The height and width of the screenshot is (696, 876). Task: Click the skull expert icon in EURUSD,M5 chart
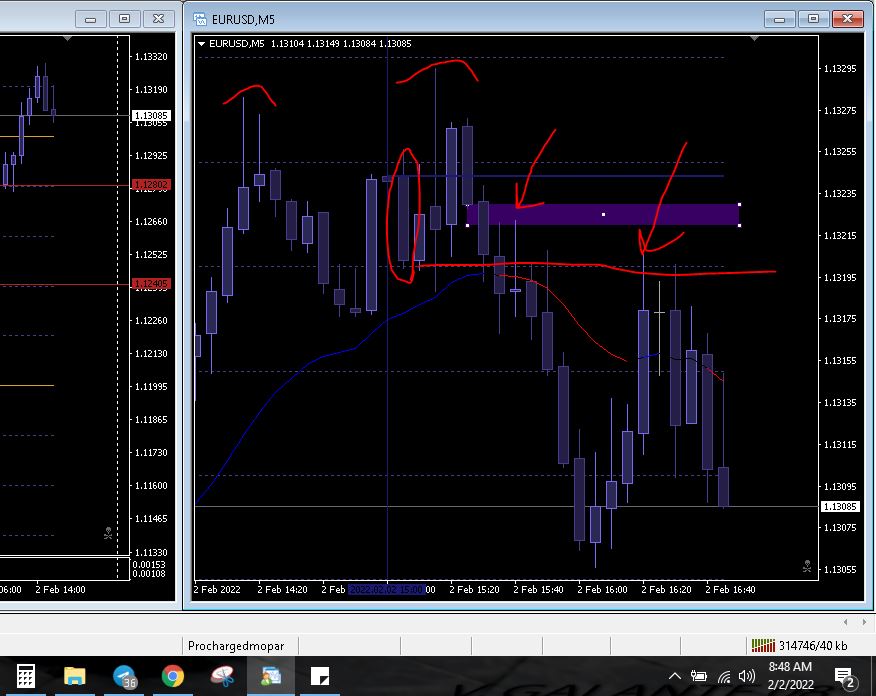(x=807, y=566)
